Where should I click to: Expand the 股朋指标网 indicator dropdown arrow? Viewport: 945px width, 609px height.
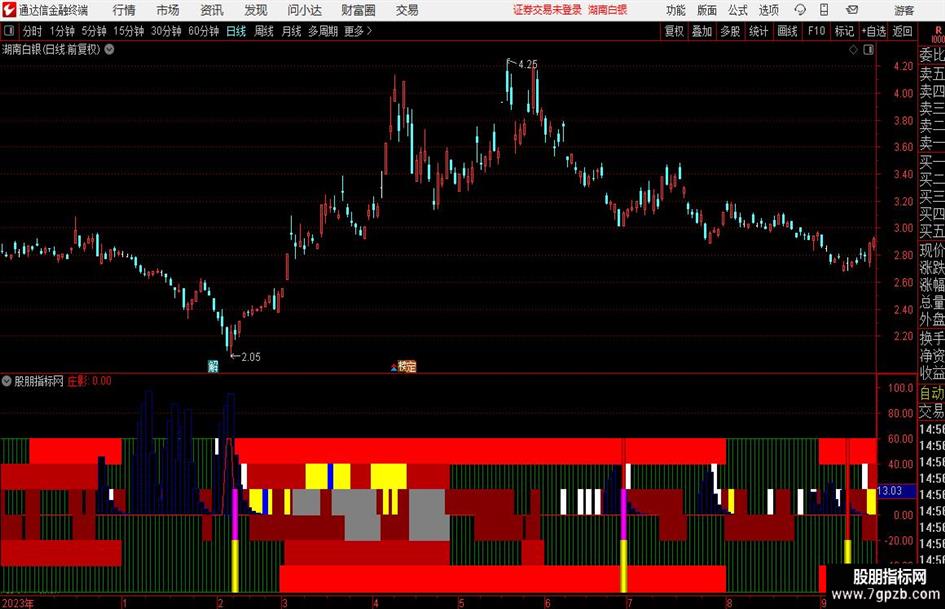pyautogui.click(x=7, y=381)
